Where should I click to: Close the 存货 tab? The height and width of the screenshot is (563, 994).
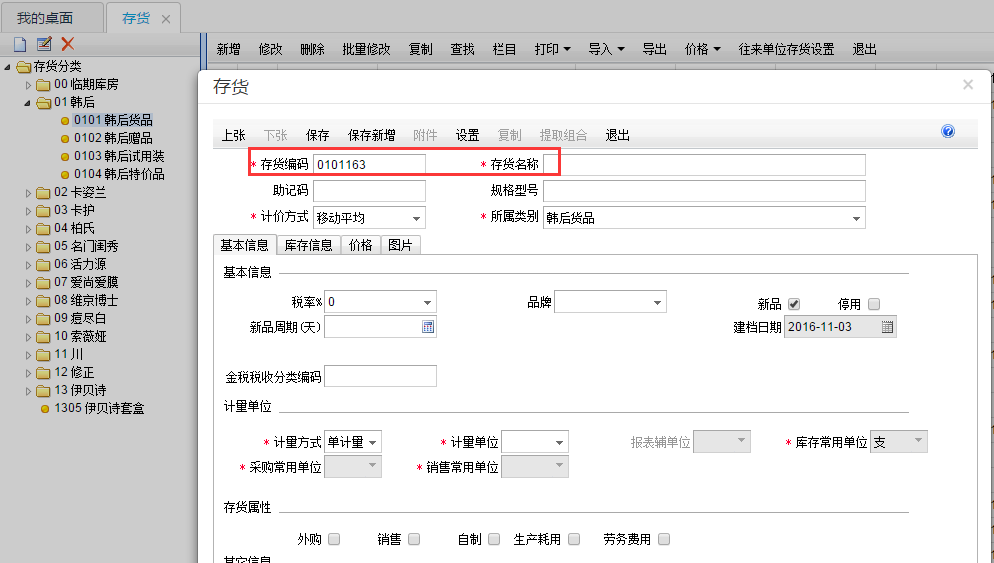pos(165,19)
